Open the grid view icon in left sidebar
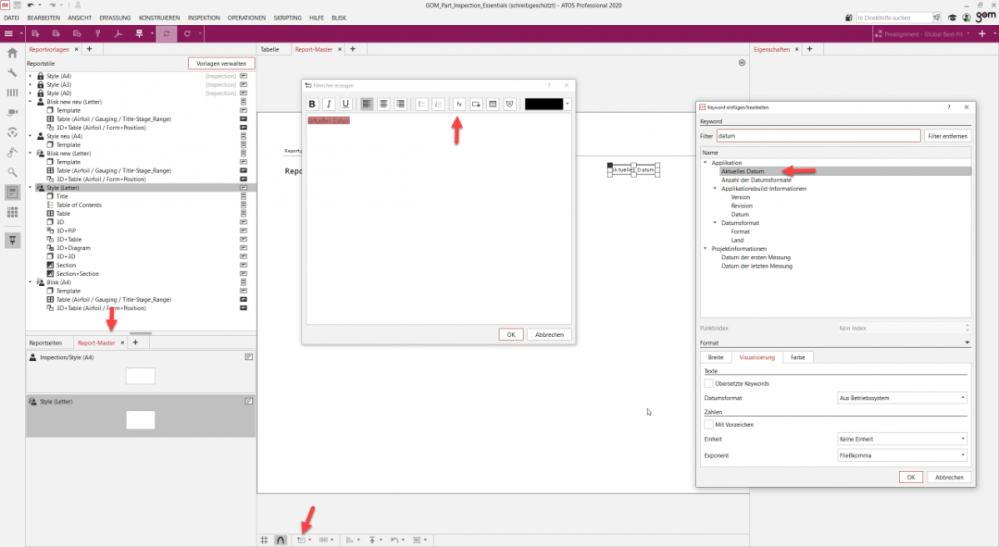Viewport: 999px width, 547px height. (x=12, y=212)
